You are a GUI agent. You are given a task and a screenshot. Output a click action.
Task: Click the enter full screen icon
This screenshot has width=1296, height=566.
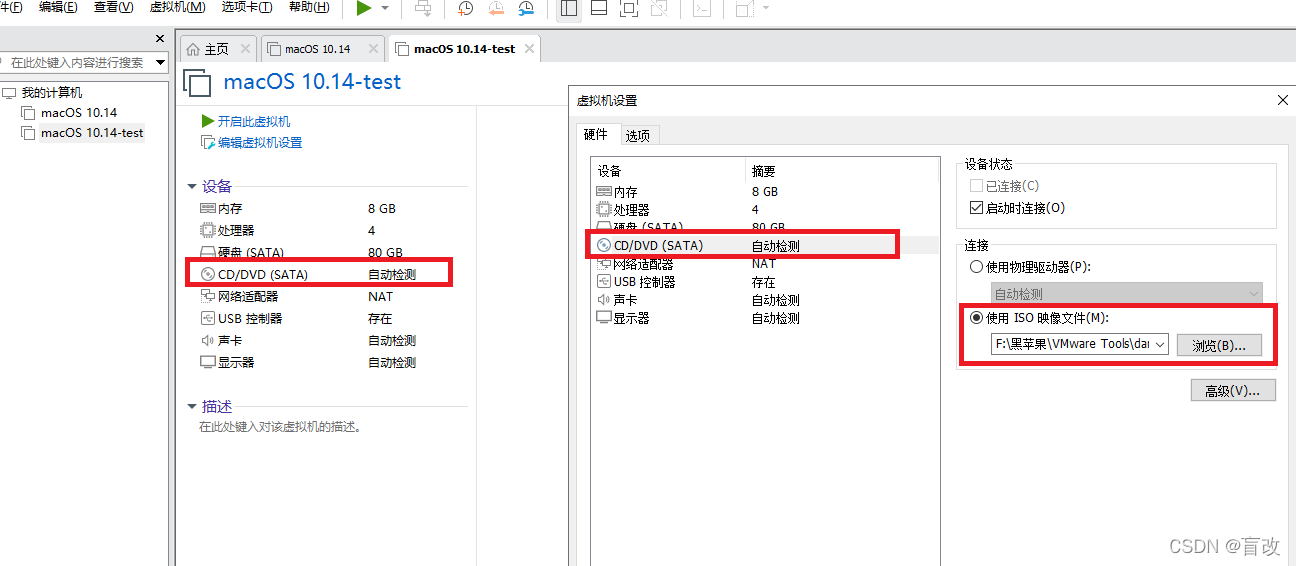628,8
